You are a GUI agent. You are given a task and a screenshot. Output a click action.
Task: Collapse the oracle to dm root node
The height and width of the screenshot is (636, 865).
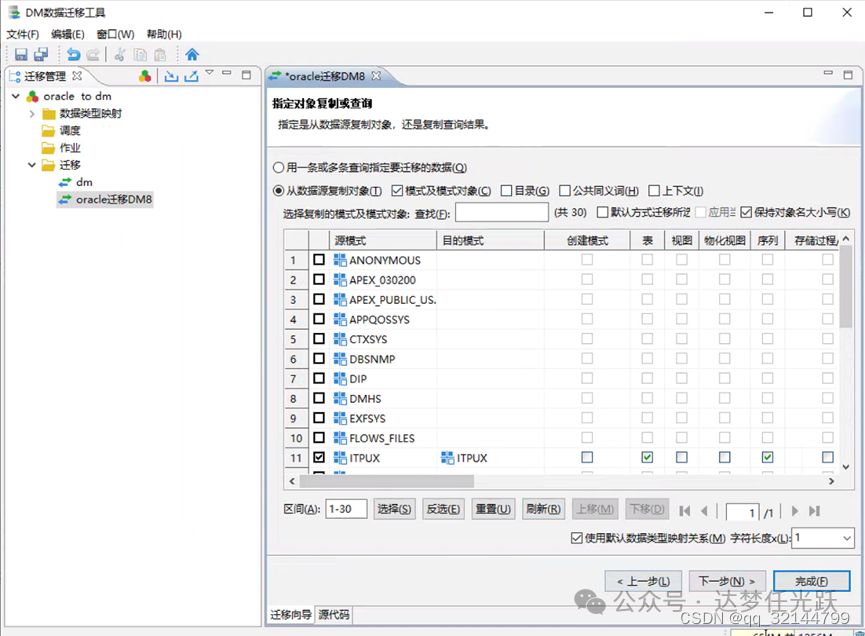[x=16, y=96]
